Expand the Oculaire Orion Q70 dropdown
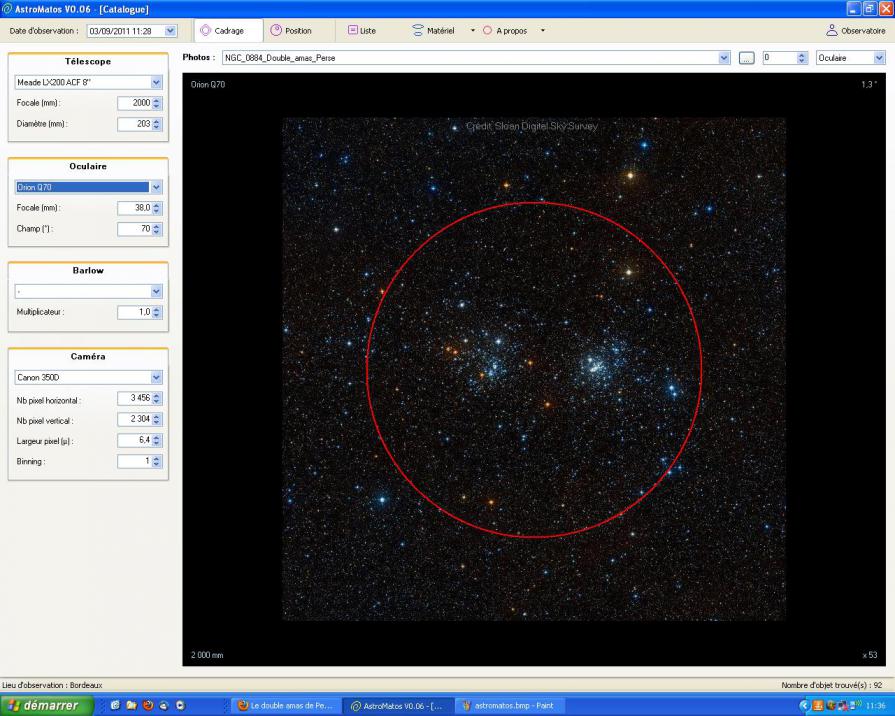895x716 pixels. [156, 187]
